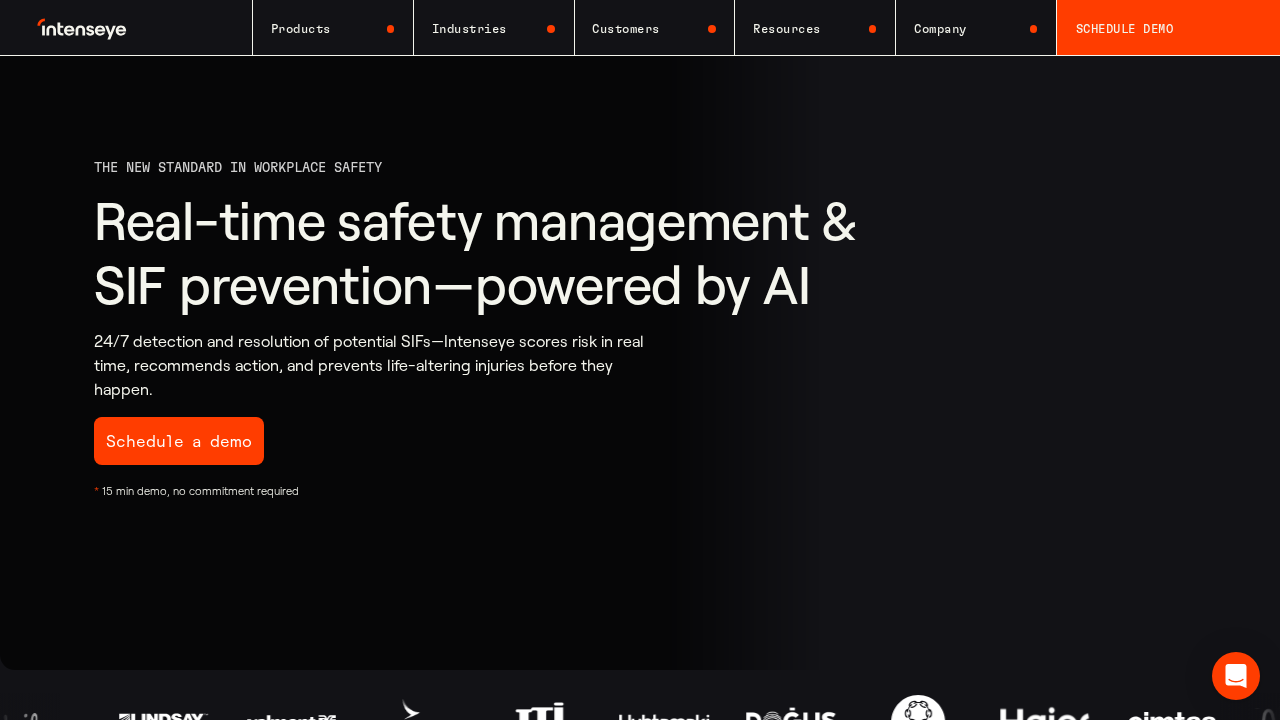Image resolution: width=1280 pixels, height=720 pixels.
Task: Click the Haier brand logo
Action: 1044,714
